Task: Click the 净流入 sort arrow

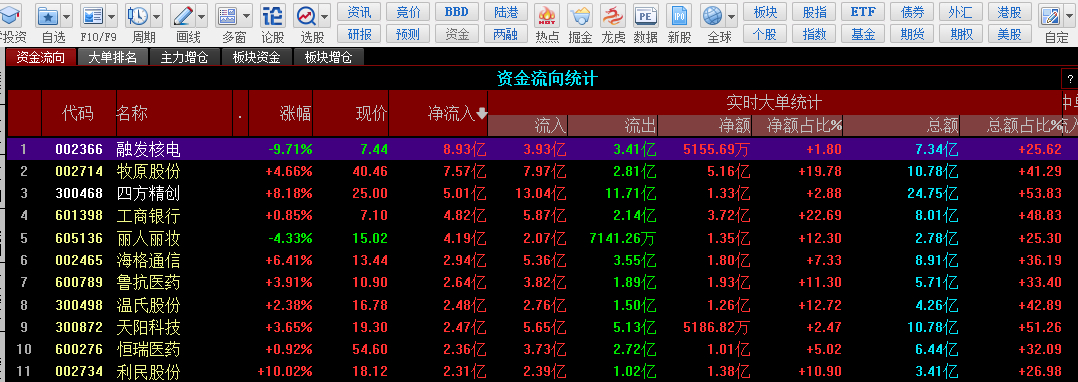Action: 481,113
